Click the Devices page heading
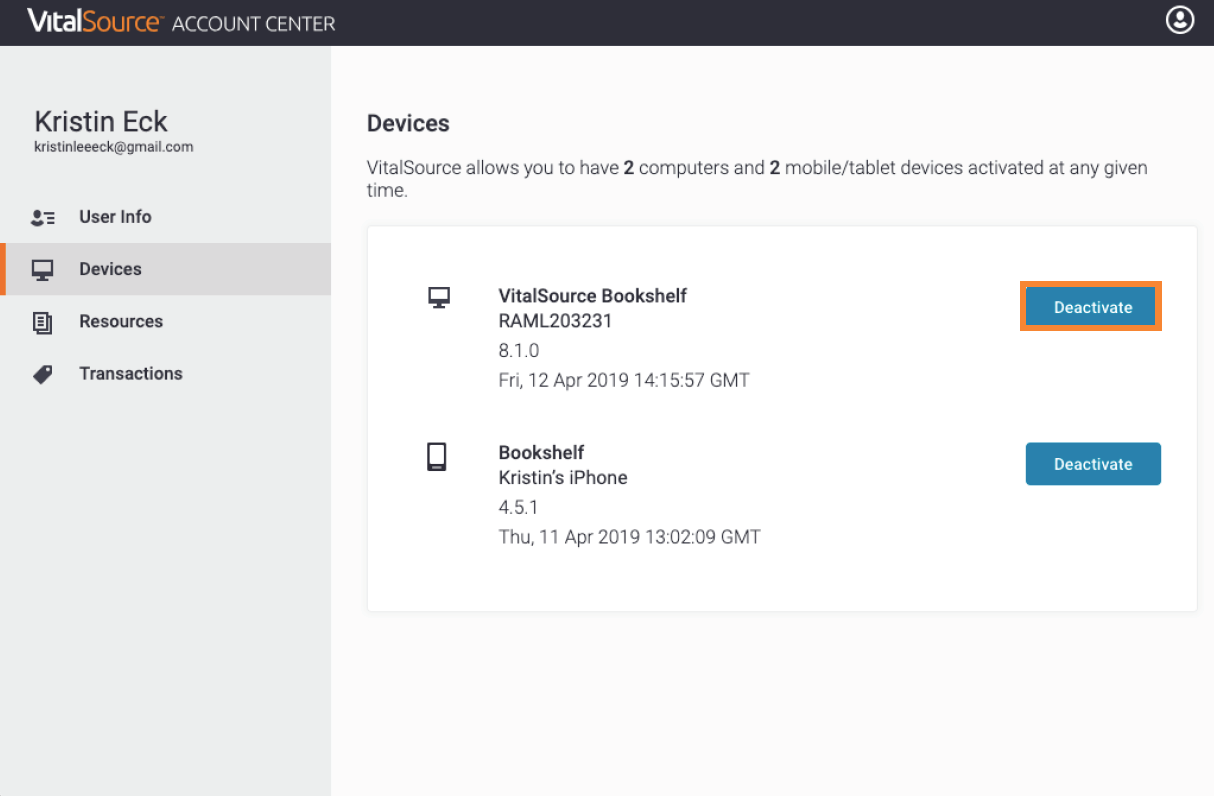The image size is (1214, 796). [x=408, y=123]
